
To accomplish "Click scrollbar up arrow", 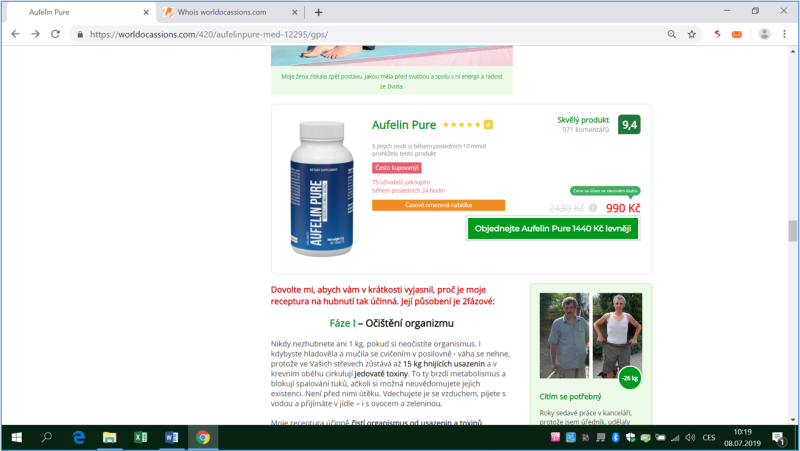I will tap(792, 52).
